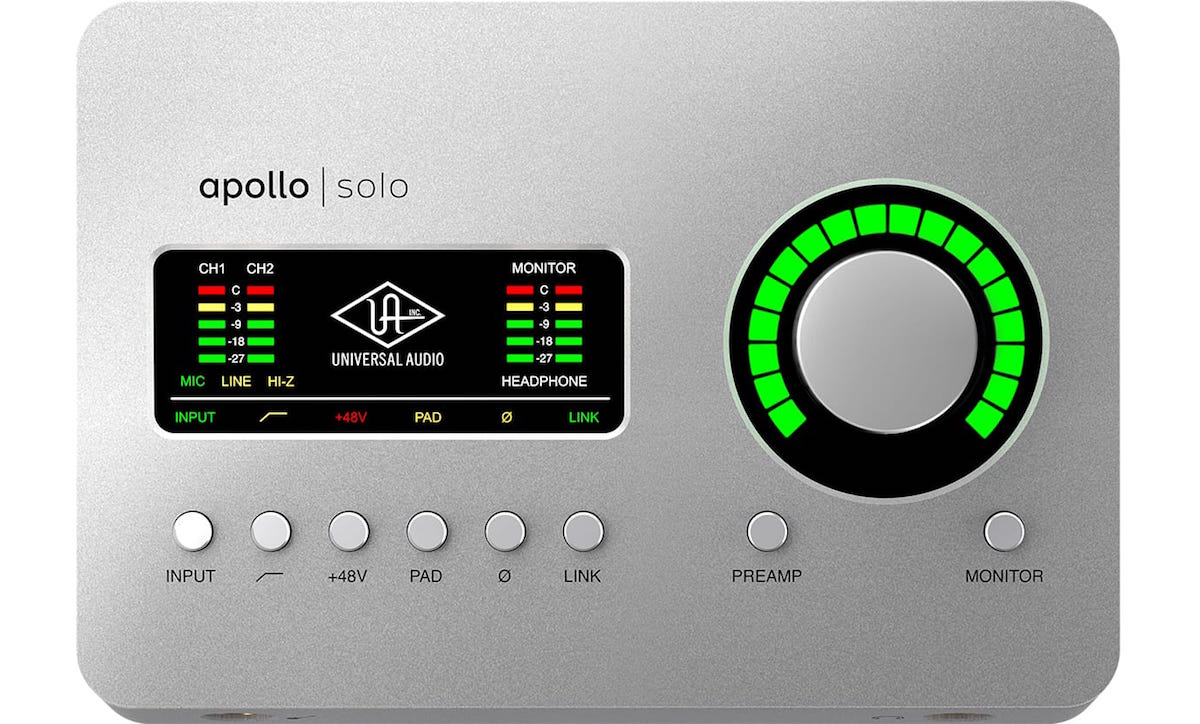Toggle the PAD button
The width and height of the screenshot is (1200, 724).
[427, 531]
